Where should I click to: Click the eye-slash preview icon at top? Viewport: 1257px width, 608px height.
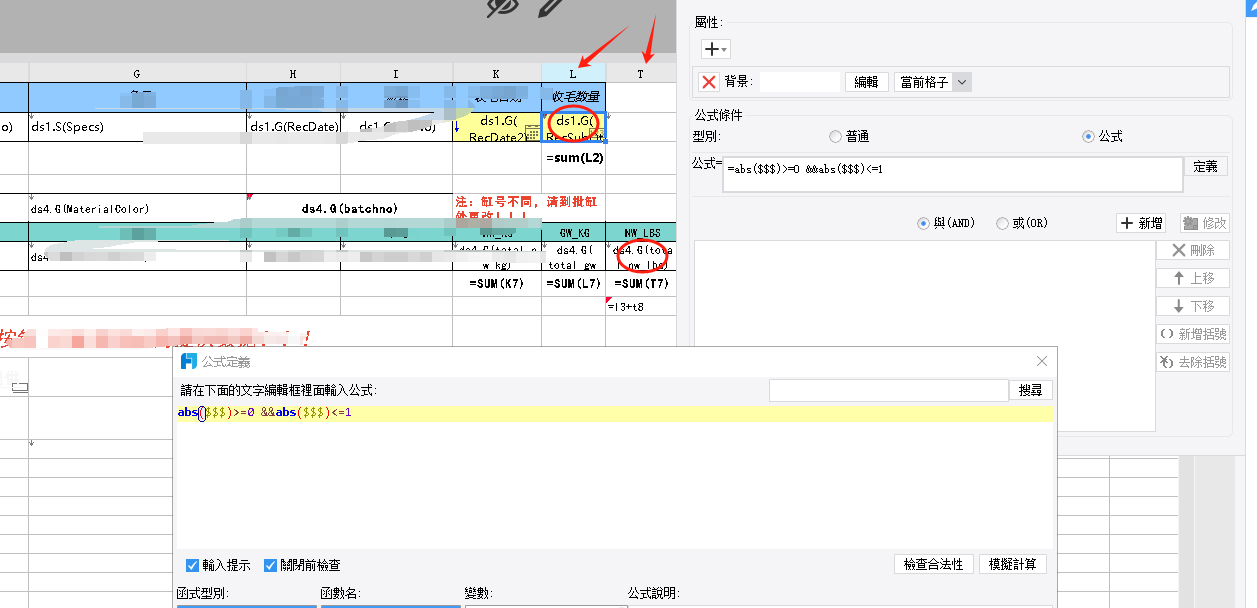[x=503, y=6]
